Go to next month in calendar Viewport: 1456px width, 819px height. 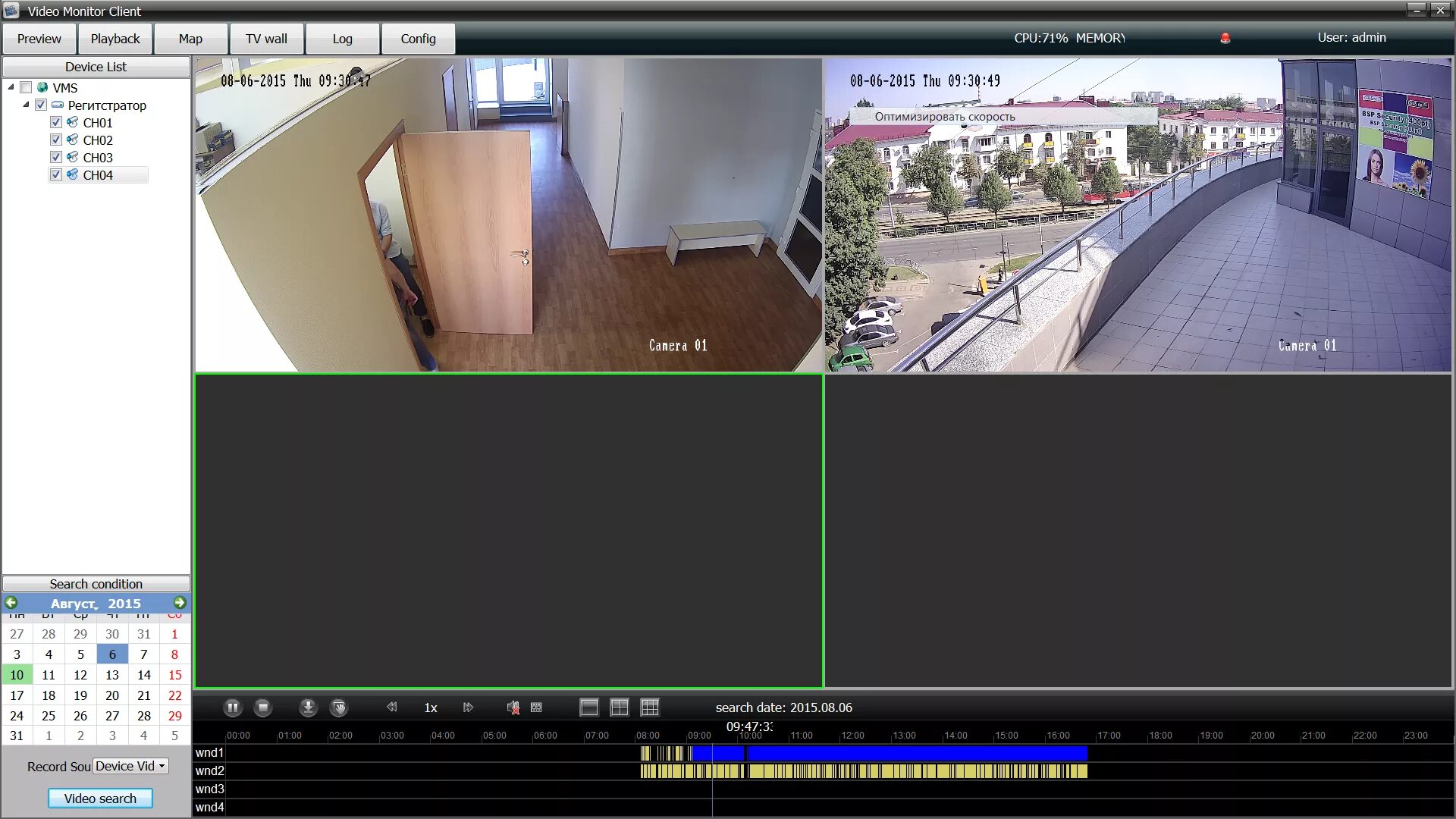180,603
